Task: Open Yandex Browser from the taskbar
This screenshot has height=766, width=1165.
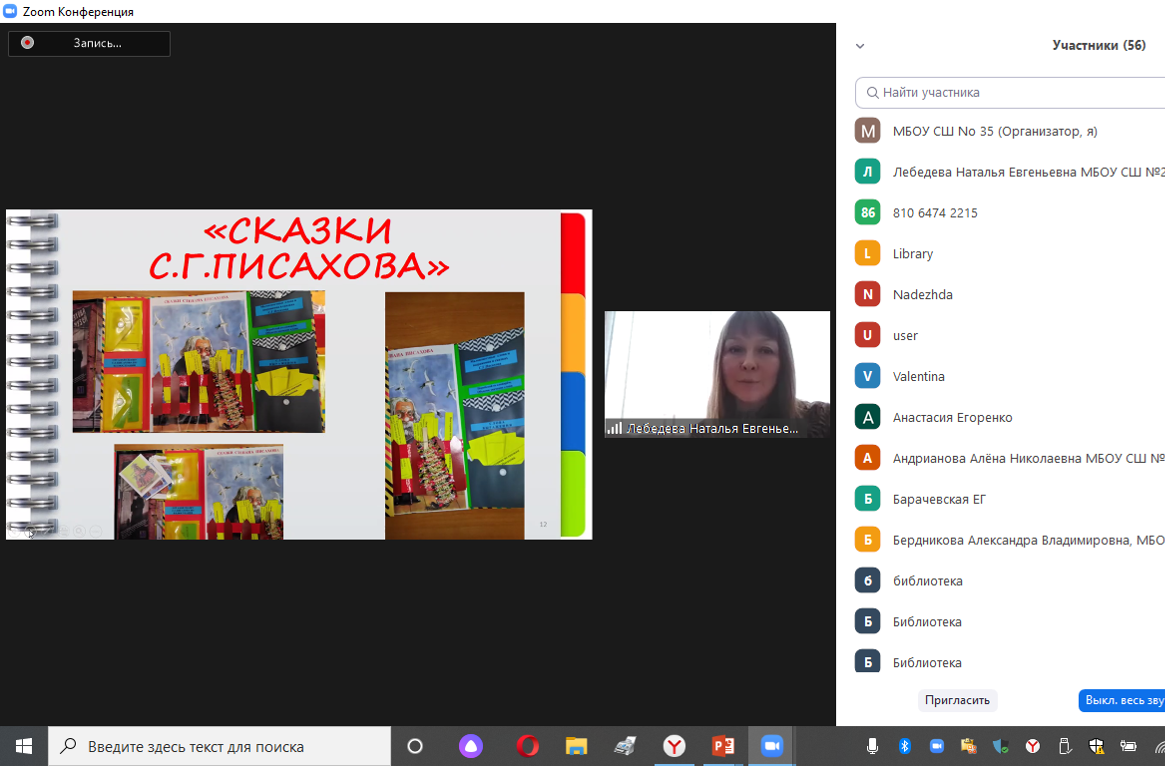Action: point(675,746)
